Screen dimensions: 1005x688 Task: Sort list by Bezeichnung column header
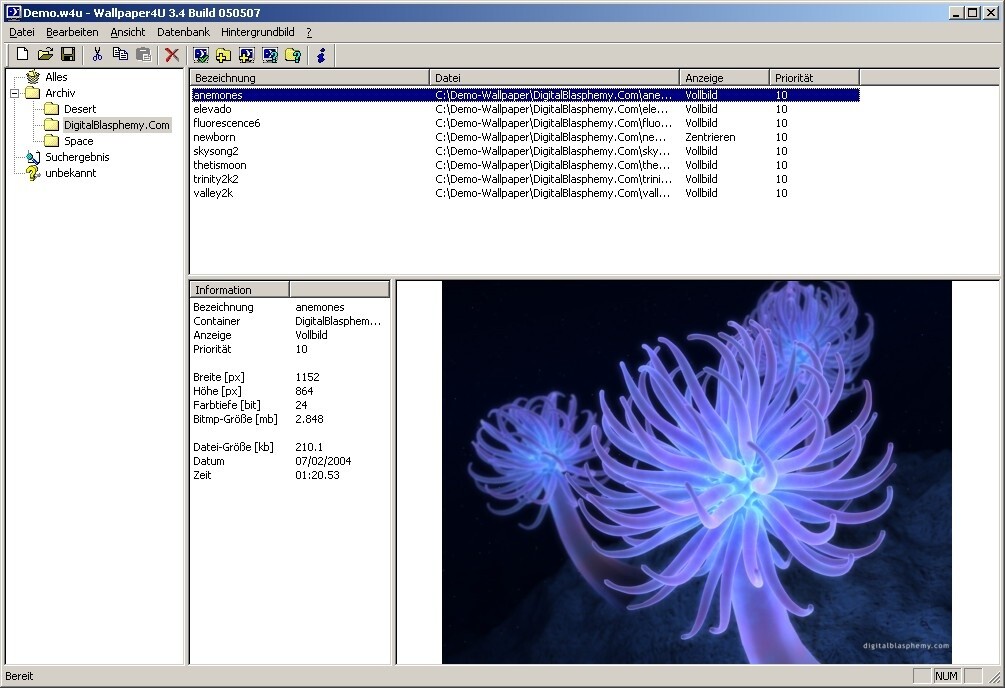click(310, 78)
